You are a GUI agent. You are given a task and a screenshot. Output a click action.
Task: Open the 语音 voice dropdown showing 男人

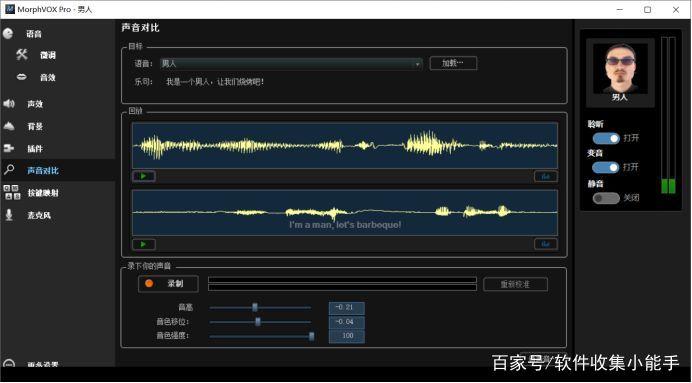291,64
